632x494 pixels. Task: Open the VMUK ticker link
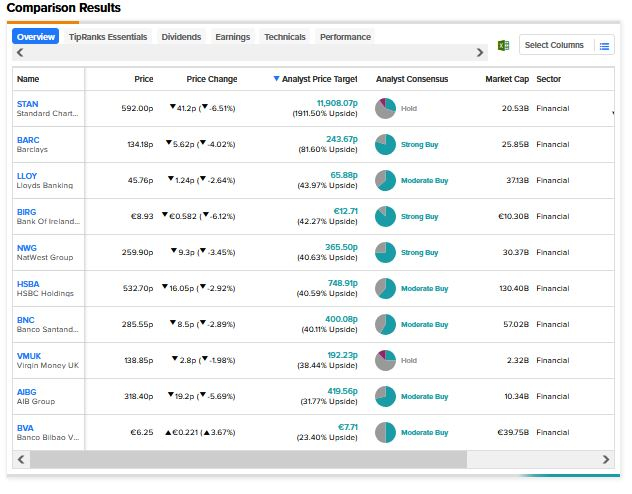point(29,356)
